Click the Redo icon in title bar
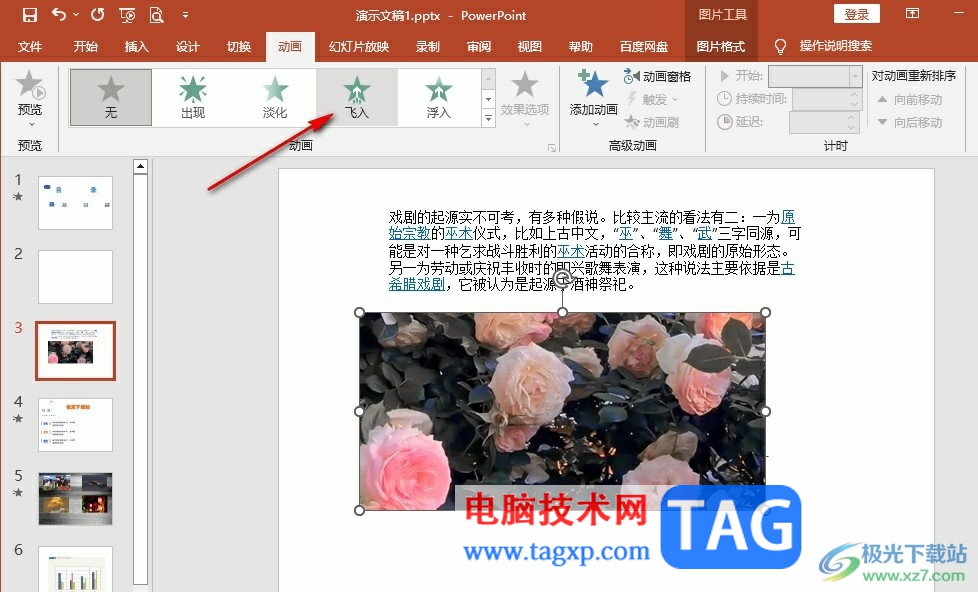978x592 pixels. 97,14
